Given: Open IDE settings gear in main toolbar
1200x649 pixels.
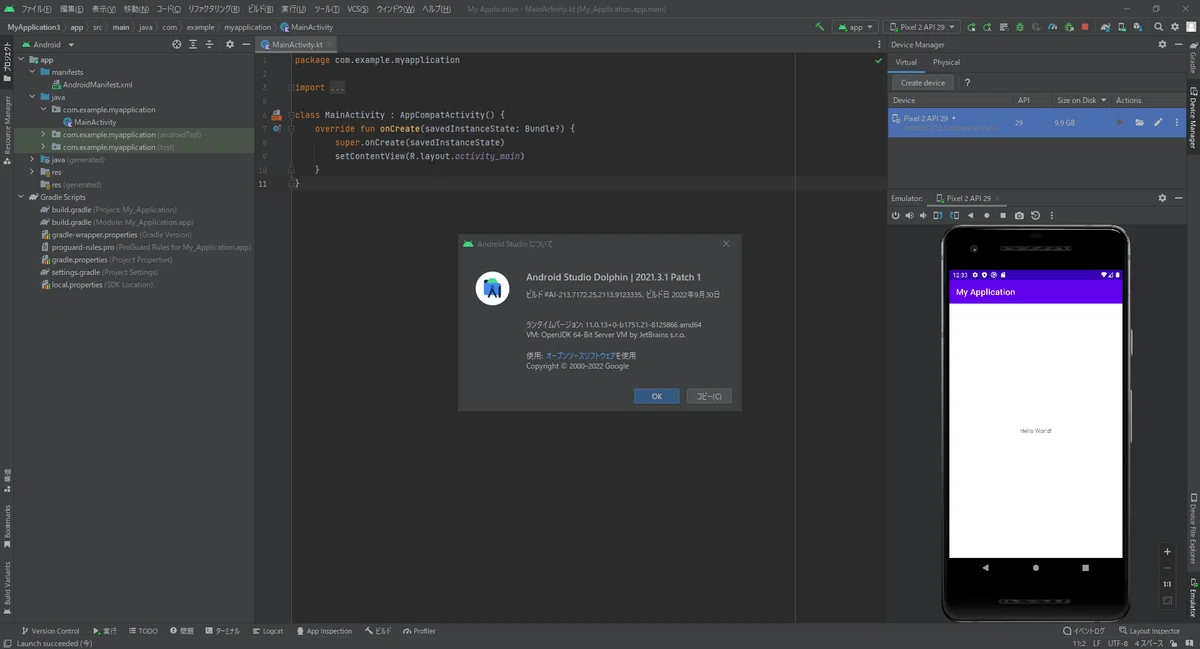Looking at the screenshot, I should coord(1175,27).
